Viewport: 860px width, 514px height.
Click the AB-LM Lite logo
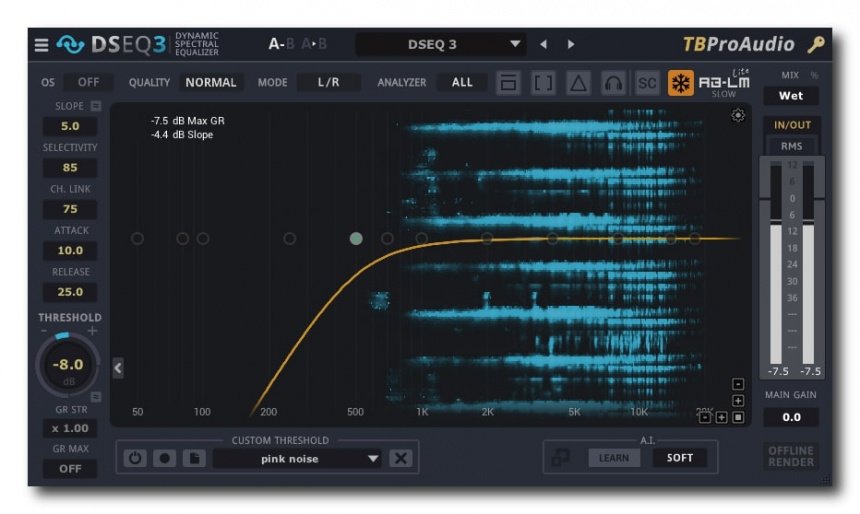[x=724, y=81]
